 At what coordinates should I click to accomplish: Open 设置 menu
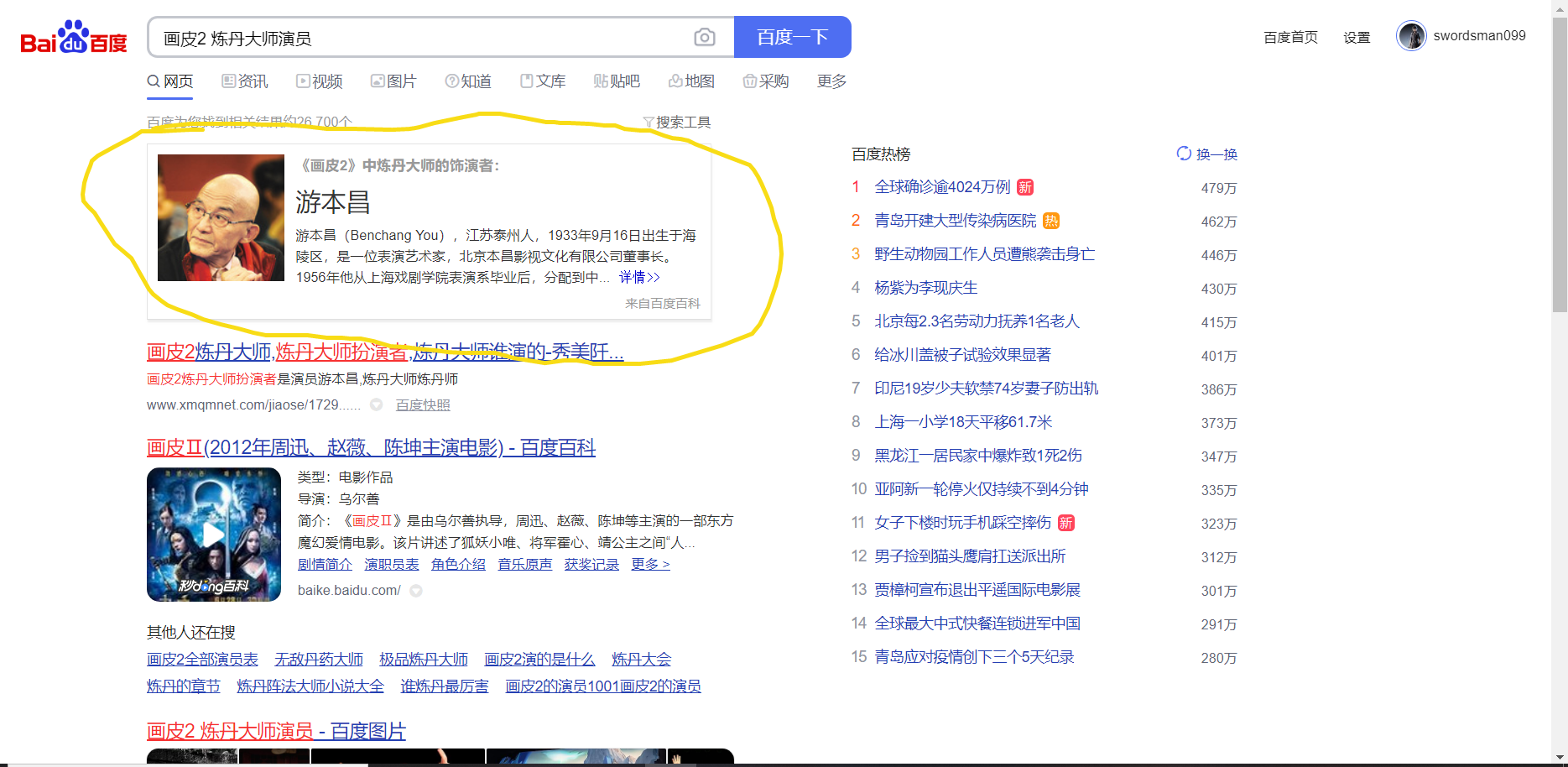pos(1357,37)
